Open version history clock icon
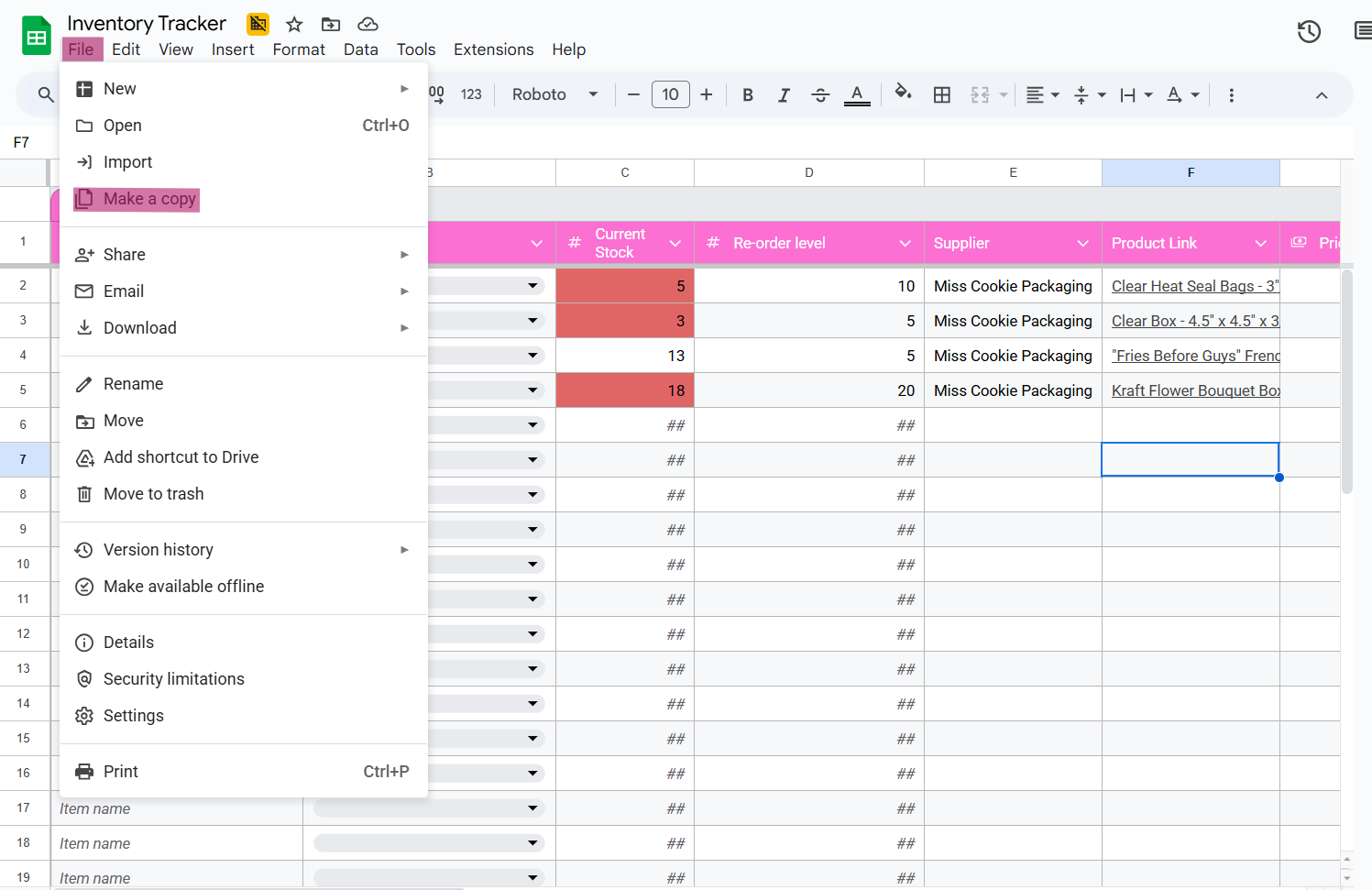Screen dimensions: 1372x890 click(x=1309, y=32)
